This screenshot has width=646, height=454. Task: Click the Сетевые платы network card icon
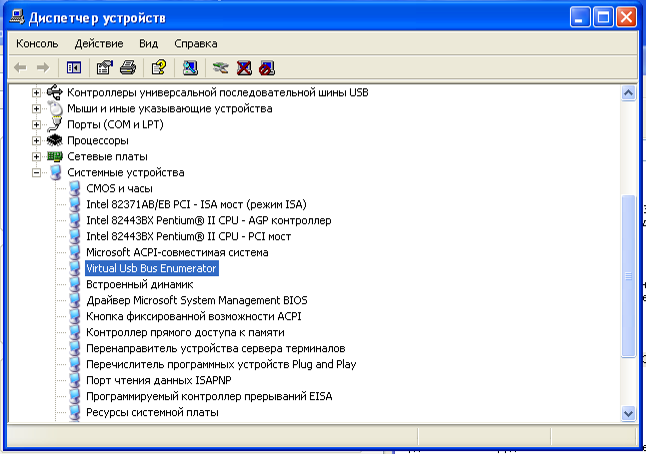[x=54, y=157]
